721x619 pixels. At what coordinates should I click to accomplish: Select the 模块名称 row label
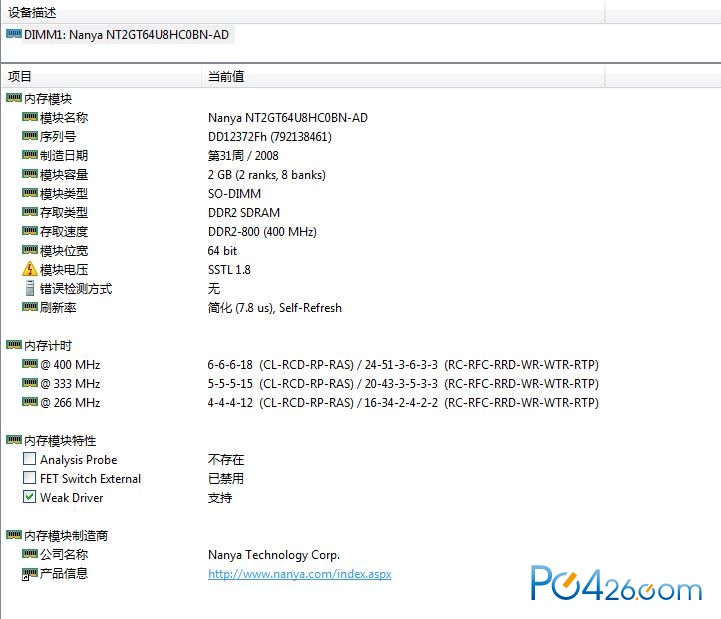tap(64, 118)
